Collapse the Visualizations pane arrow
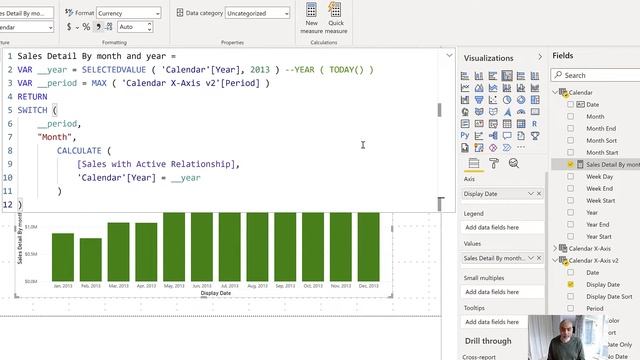640x360 pixels. pos(540,58)
